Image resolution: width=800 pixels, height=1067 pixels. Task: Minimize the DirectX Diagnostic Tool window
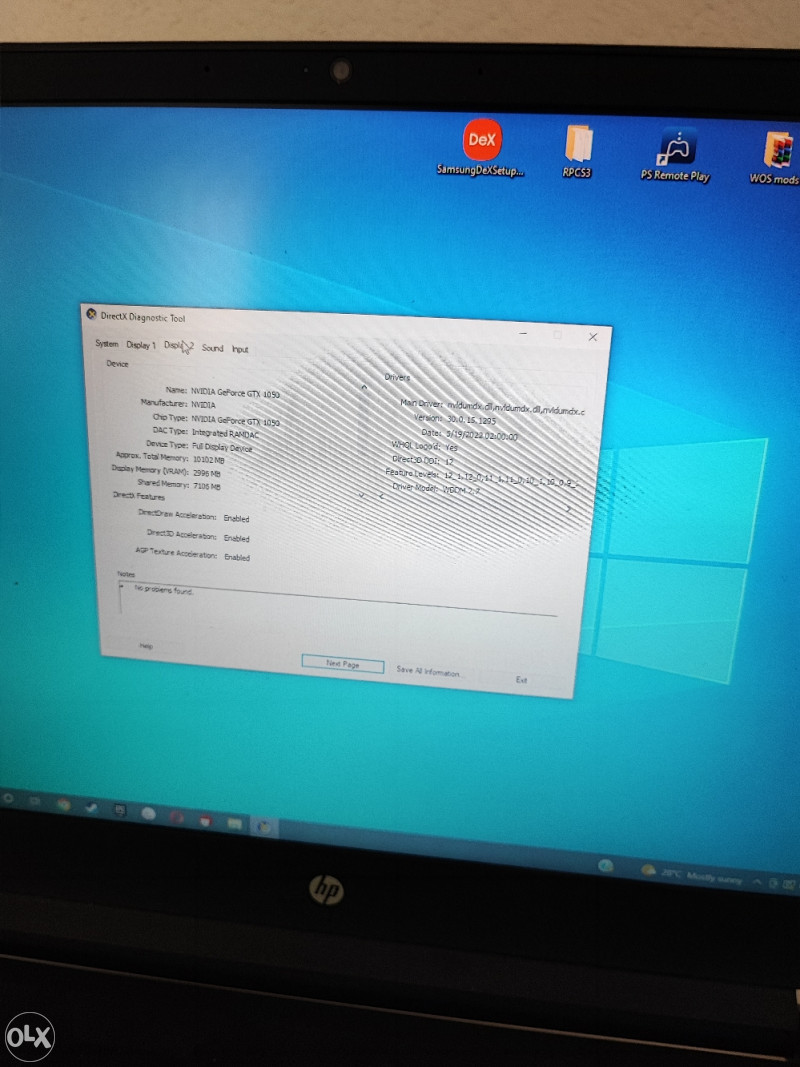tap(523, 333)
